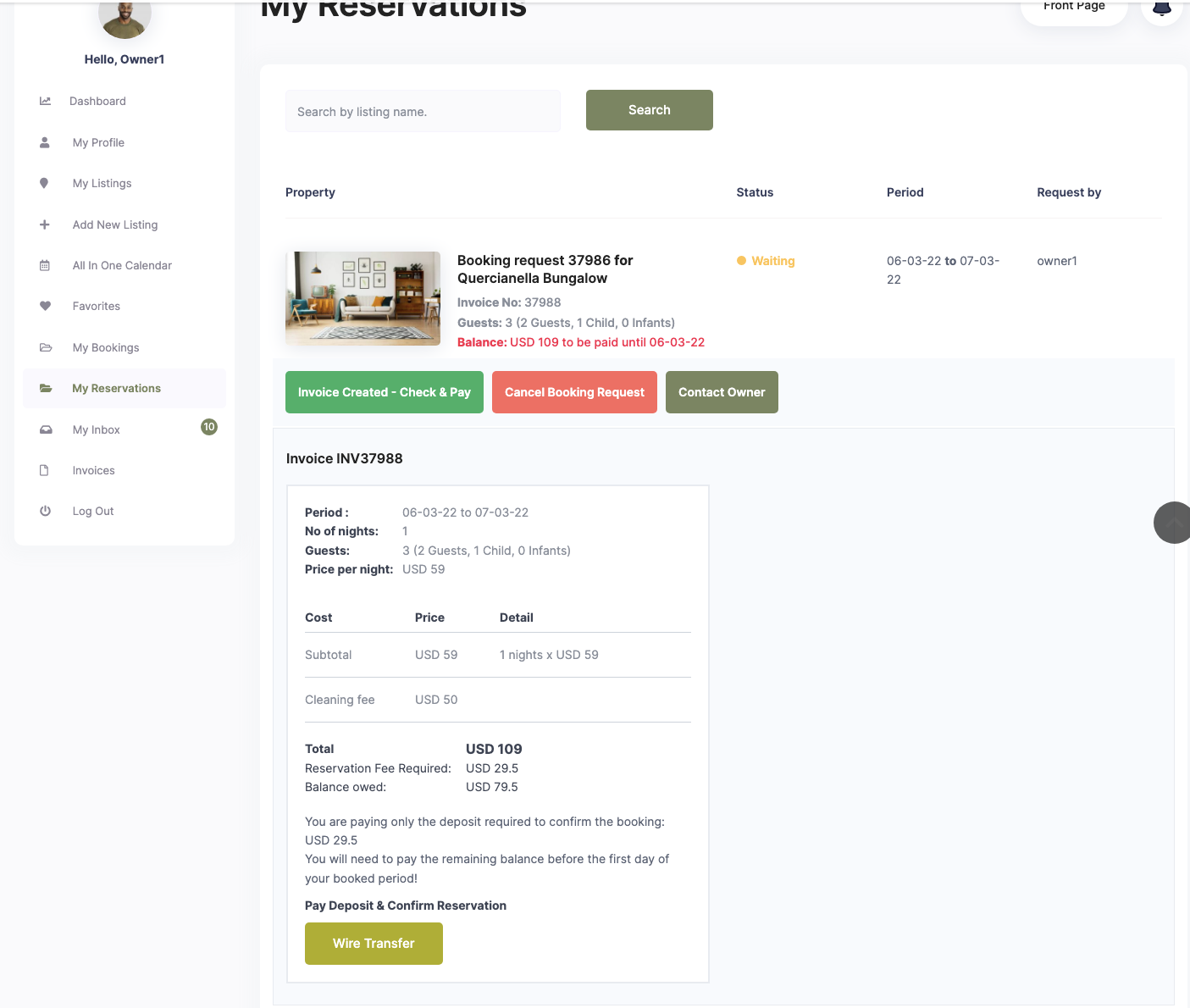Click the green Search button
Screen dimensions: 1190x1008
pos(649,110)
